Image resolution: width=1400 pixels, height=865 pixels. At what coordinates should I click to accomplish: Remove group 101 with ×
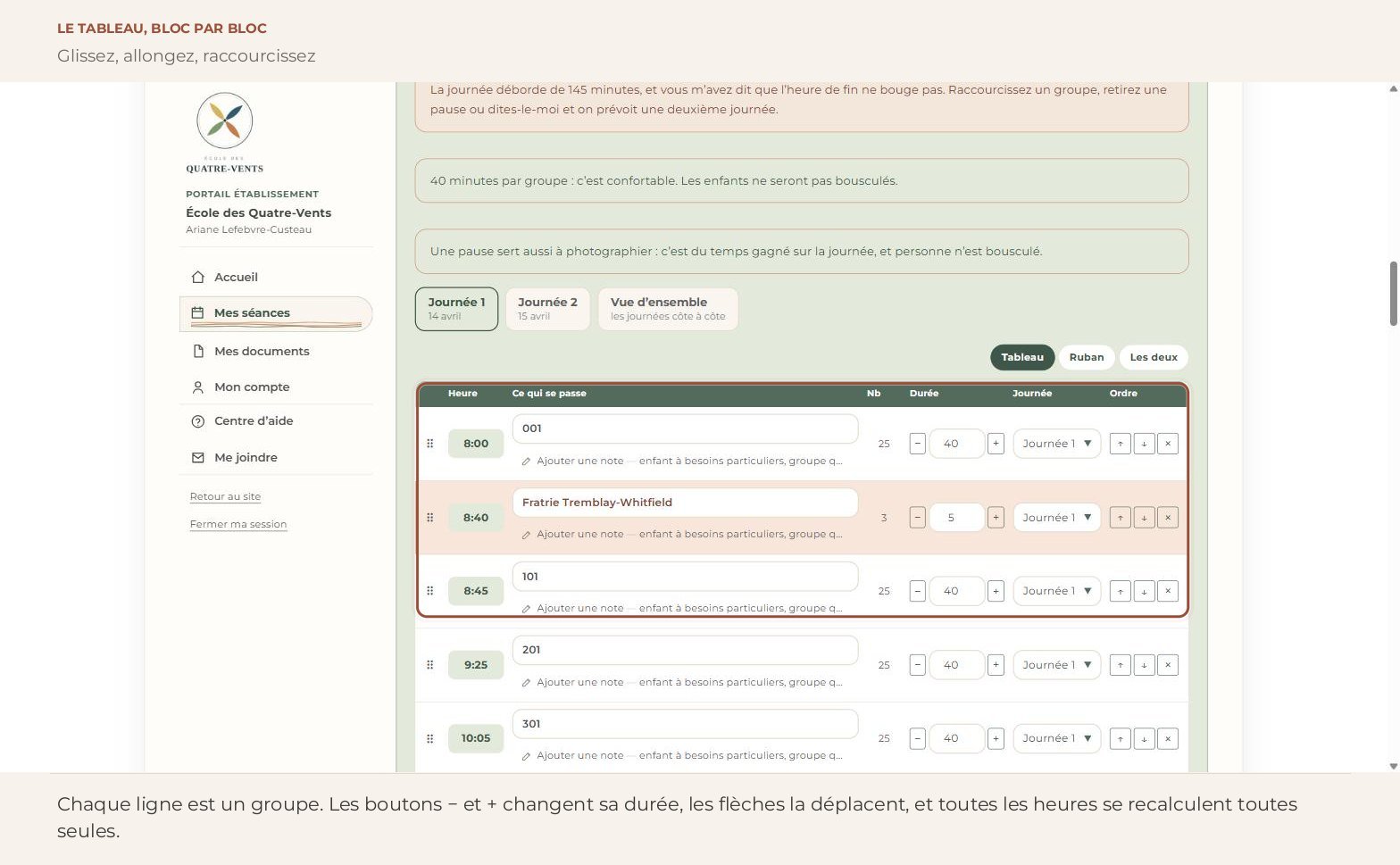pyautogui.click(x=1168, y=591)
